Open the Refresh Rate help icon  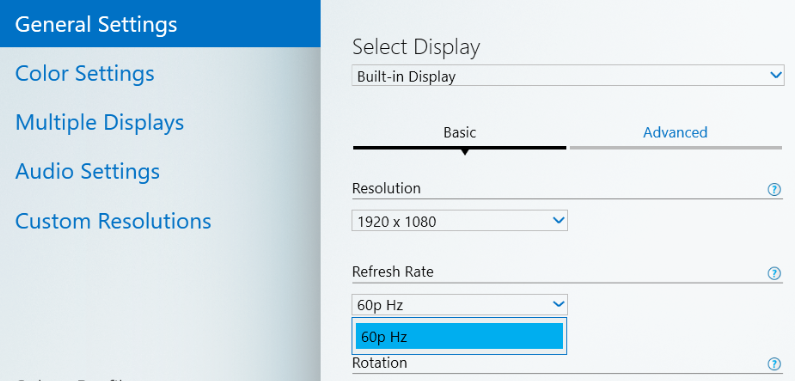(x=774, y=273)
